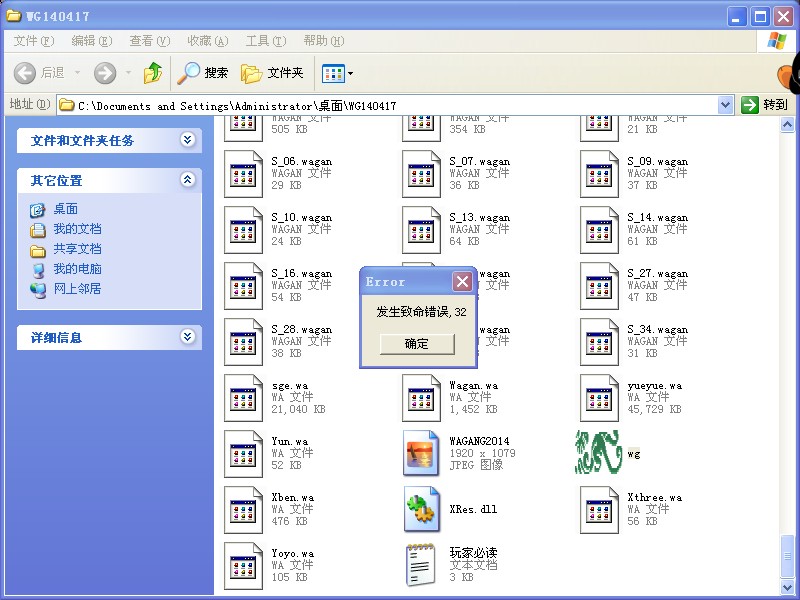The image size is (800, 600).
Task: Open the 文件 menu
Action: [x=33, y=41]
